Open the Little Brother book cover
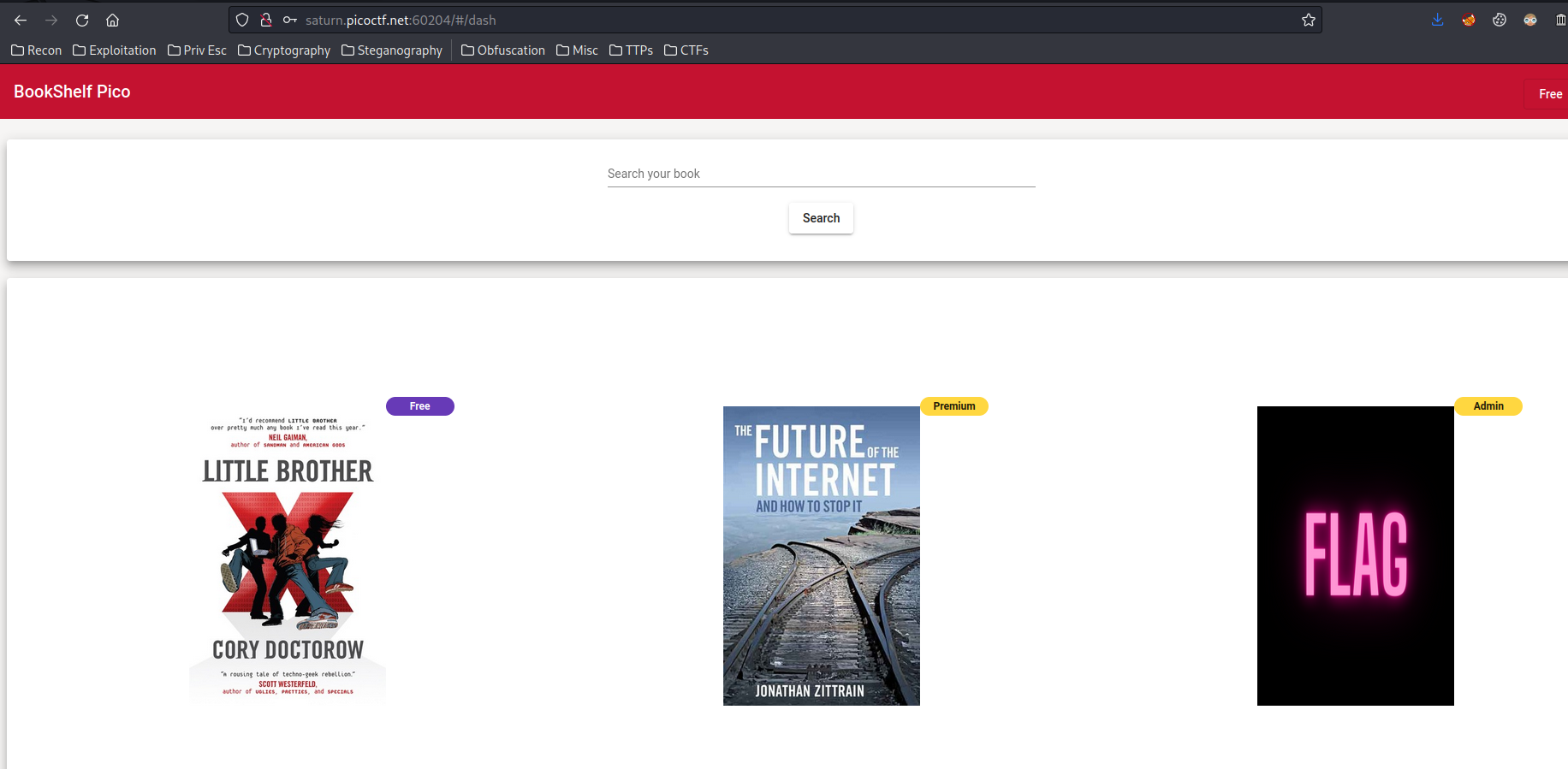Image resolution: width=1568 pixels, height=769 pixels. 288,556
